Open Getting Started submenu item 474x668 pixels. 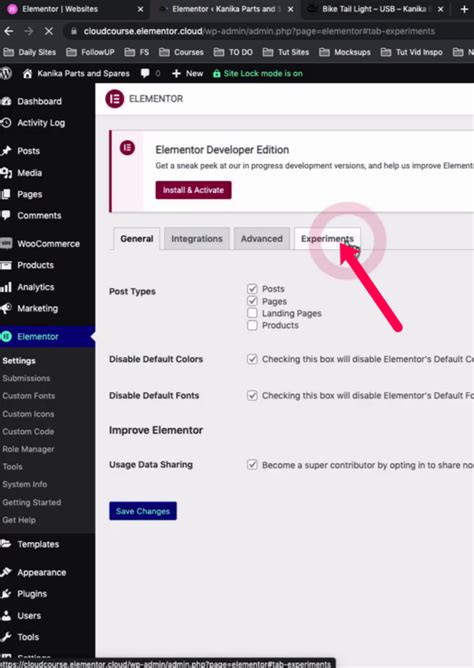click(32, 502)
